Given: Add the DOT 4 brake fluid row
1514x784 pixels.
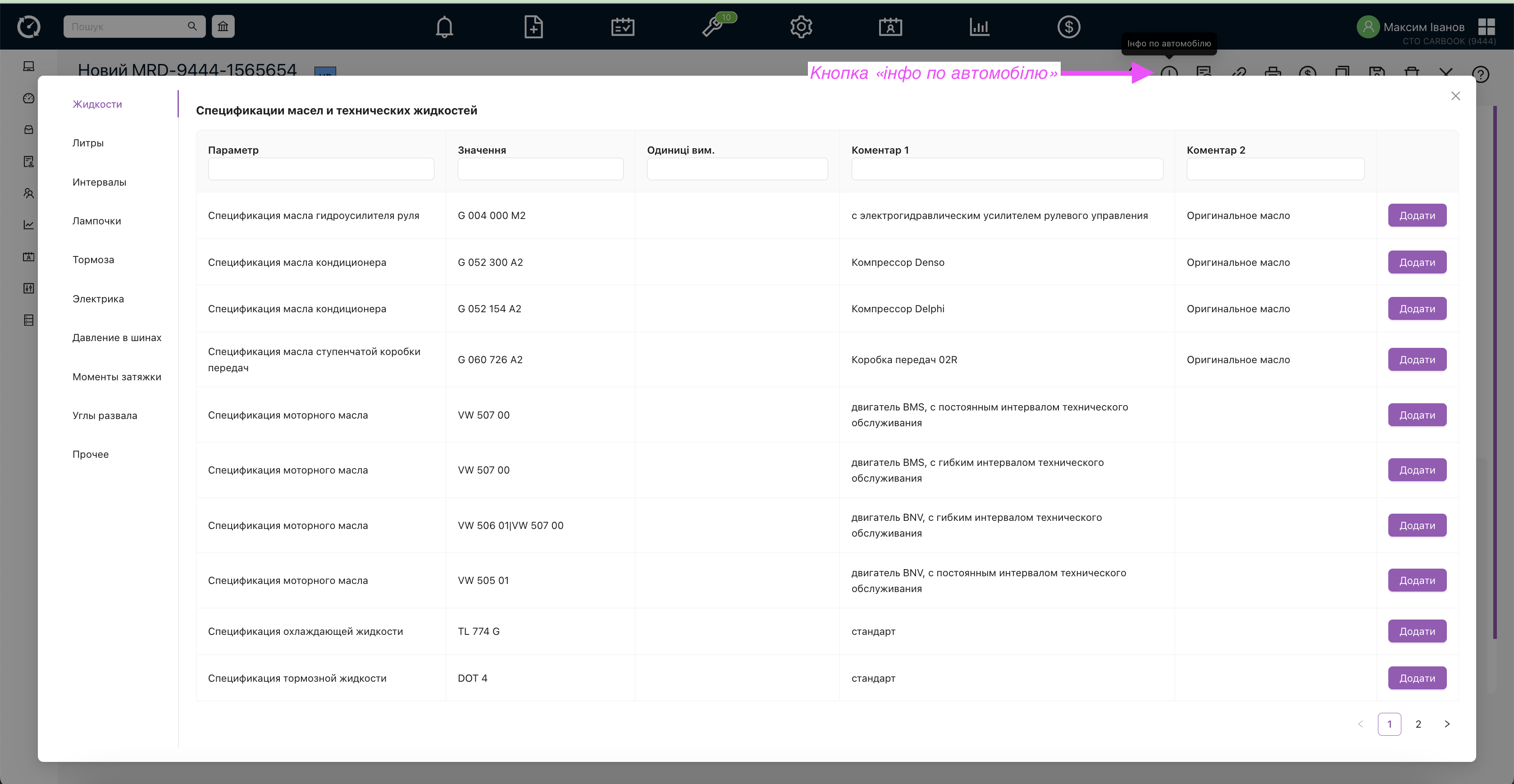Looking at the screenshot, I should pos(1417,678).
